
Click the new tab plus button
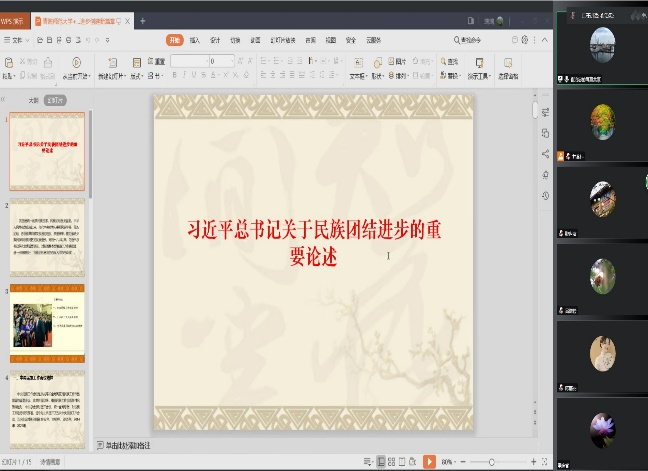pyautogui.click(x=142, y=20)
